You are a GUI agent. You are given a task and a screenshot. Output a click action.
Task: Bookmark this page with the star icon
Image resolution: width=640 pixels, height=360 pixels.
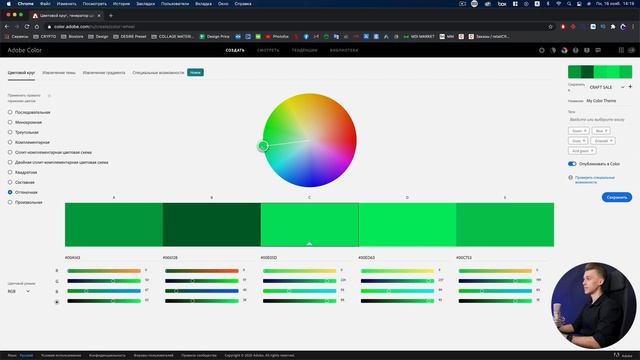(x=550, y=27)
